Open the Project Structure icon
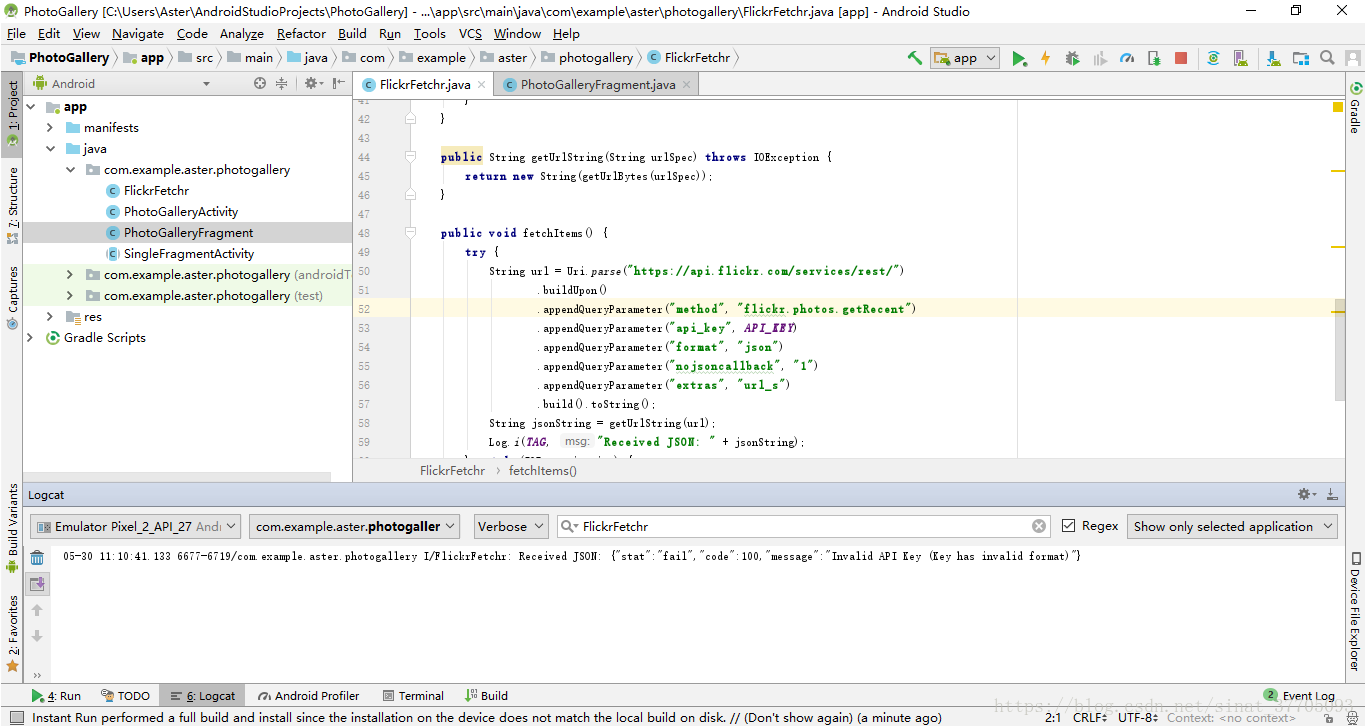Screen dimensions: 1365x726 click(x=1300, y=58)
